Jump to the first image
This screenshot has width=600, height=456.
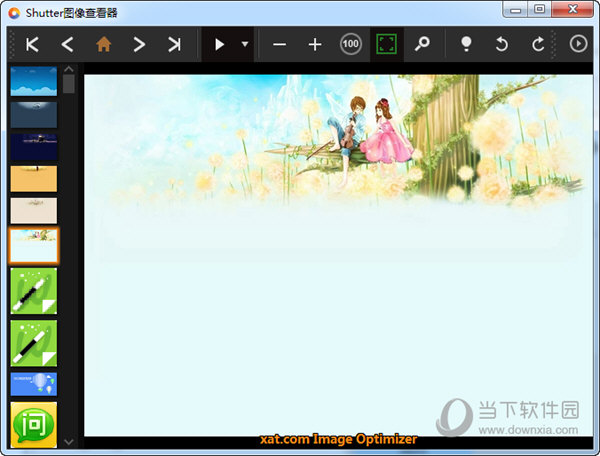[x=32, y=45]
